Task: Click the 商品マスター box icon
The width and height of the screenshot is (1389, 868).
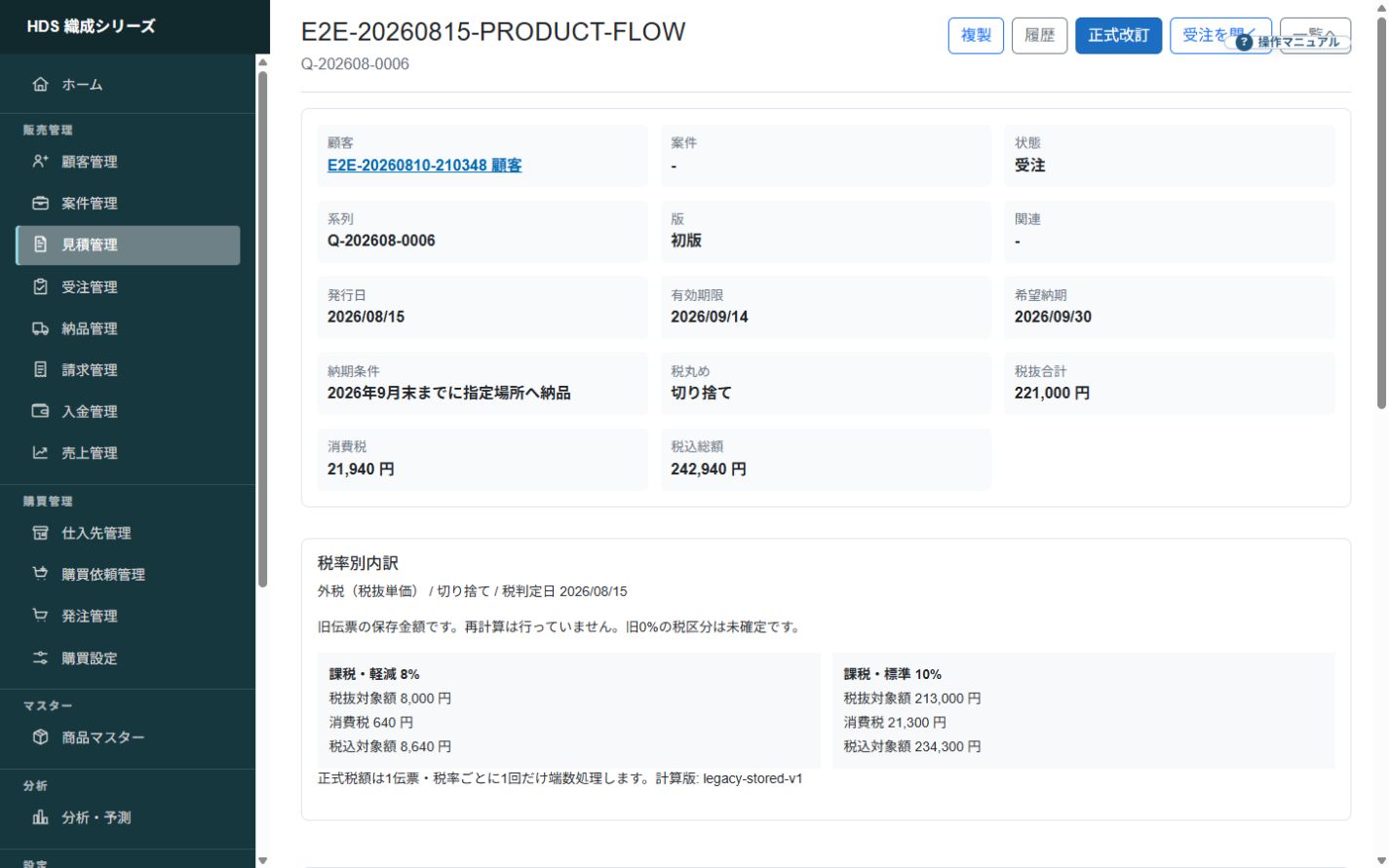Action: (40, 737)
